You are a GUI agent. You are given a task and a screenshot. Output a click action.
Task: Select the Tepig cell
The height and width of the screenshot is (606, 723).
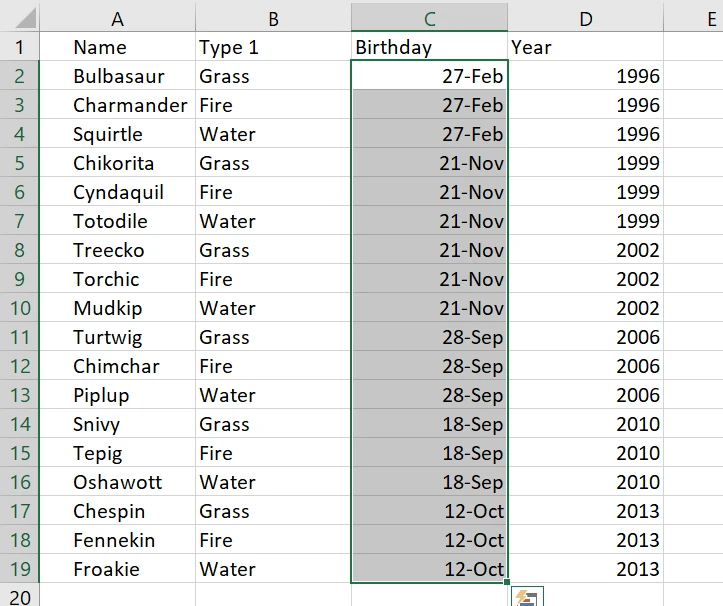pyautogui.click(x=118, y=453)
